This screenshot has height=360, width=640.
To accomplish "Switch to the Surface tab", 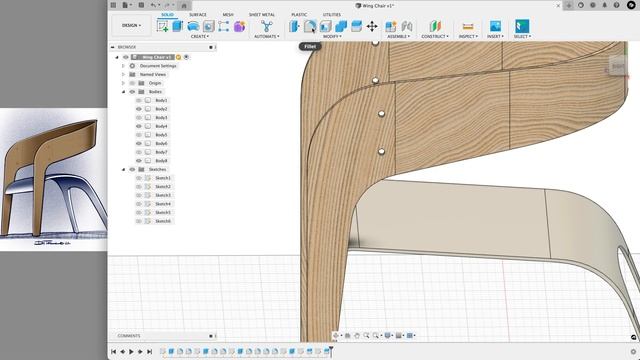I will [x=198, y=15].
